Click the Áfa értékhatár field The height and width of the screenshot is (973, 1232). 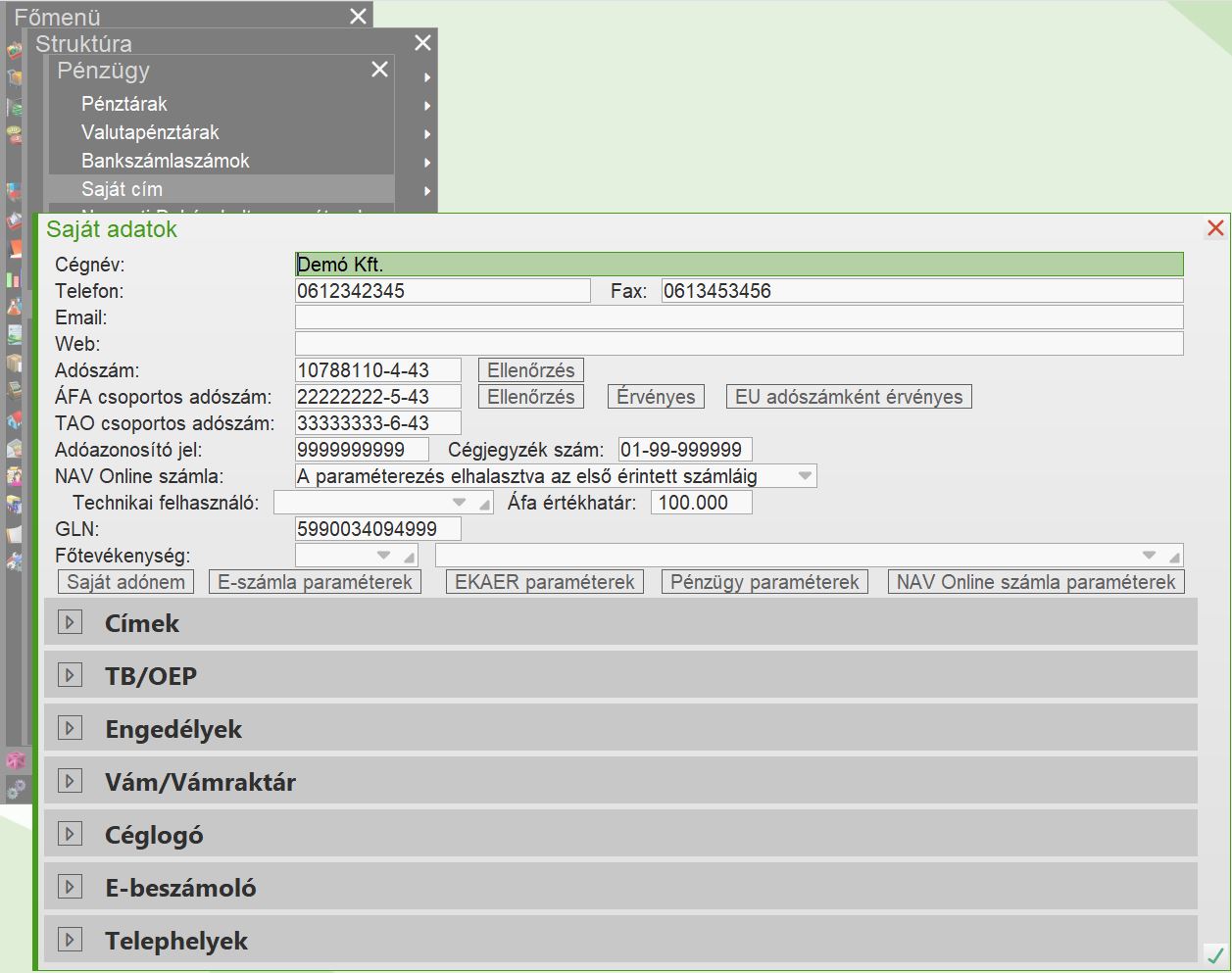coord(701,503)
